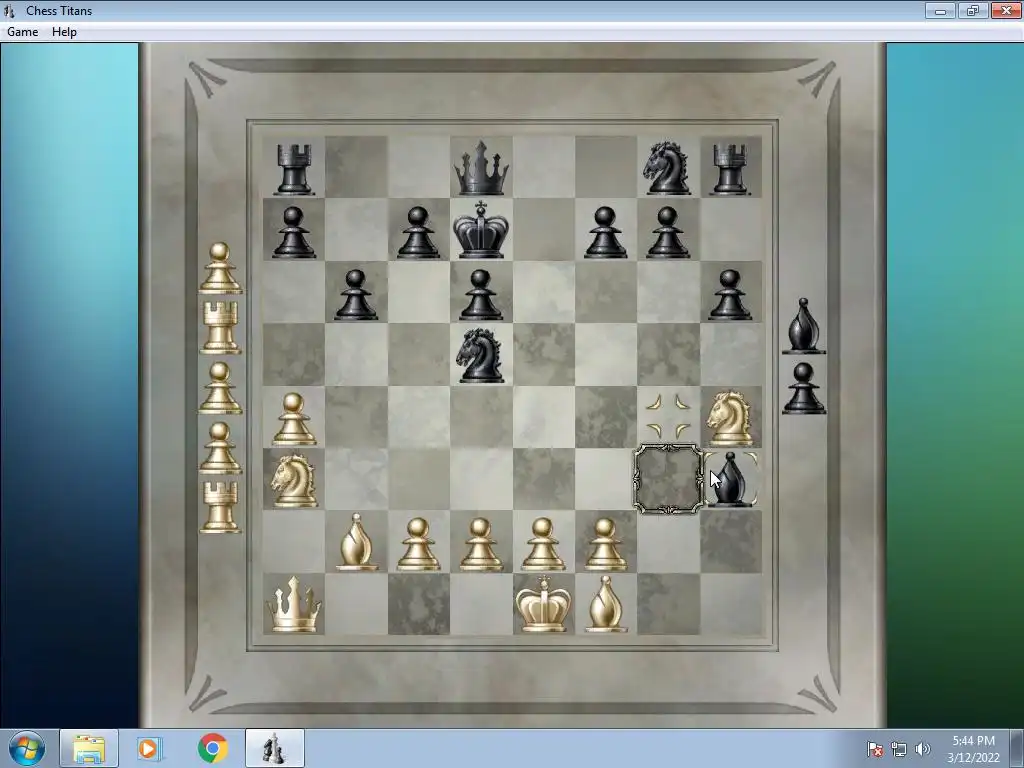Click the black pawn on f7
The height and width of the screenshot is (768, 1024).
605,232
